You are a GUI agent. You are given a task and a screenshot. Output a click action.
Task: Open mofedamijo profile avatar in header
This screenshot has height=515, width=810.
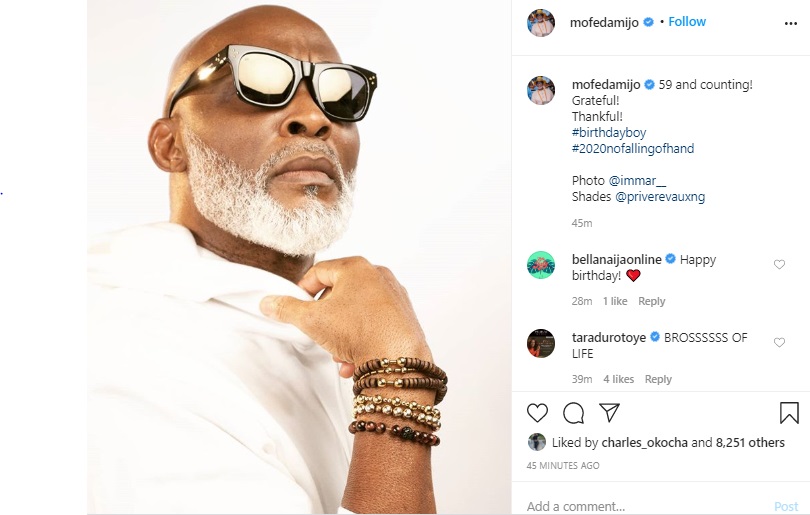[x=541, y=23]
